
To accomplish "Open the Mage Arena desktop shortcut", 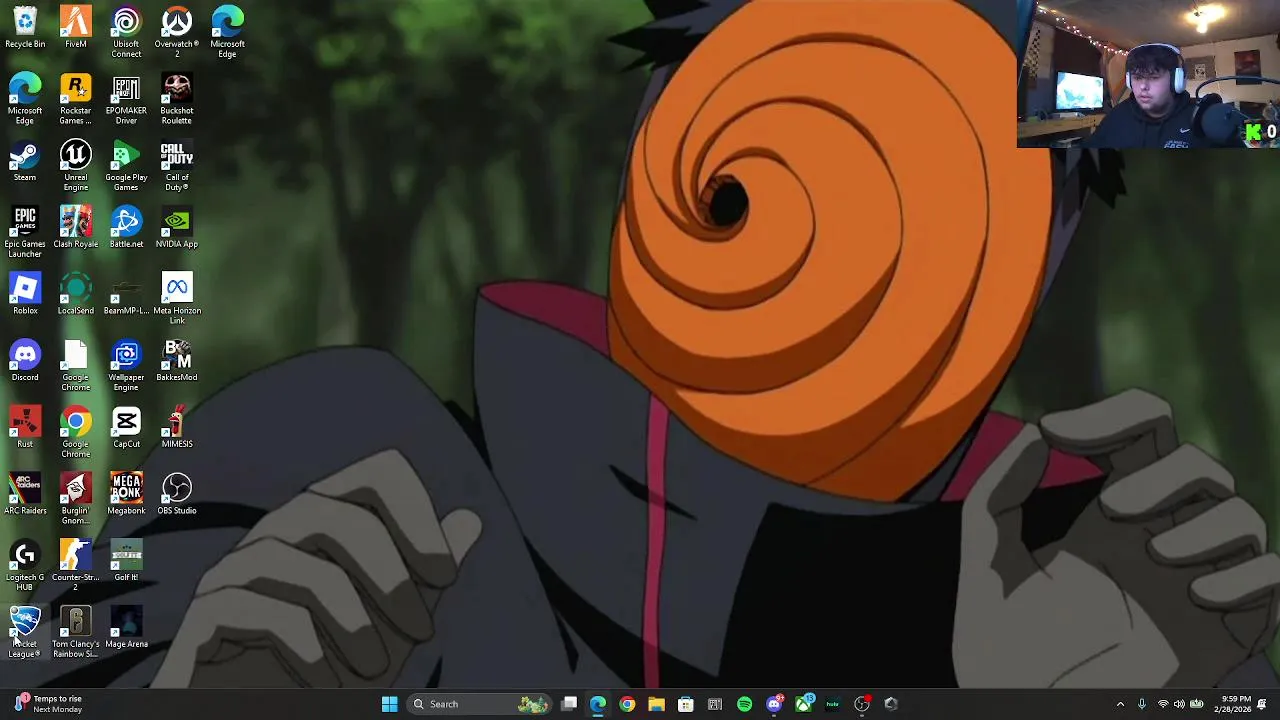I will tap(126, 628).
